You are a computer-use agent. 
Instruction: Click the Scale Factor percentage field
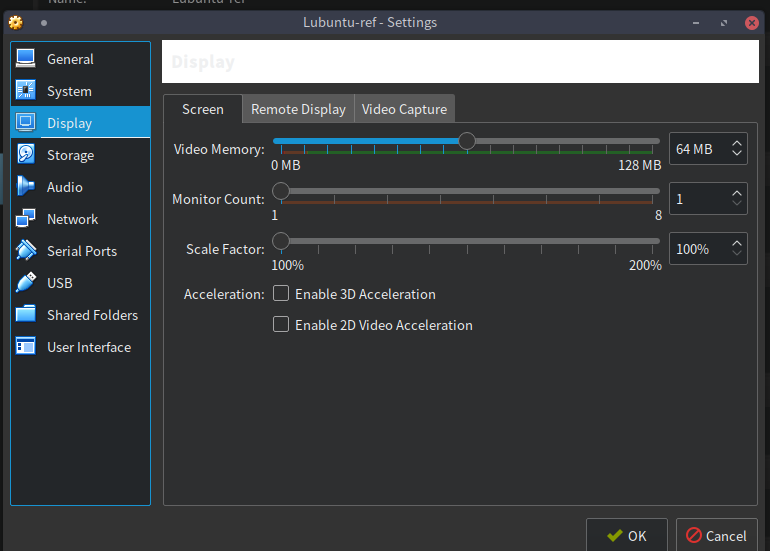[x=697, y=249]
